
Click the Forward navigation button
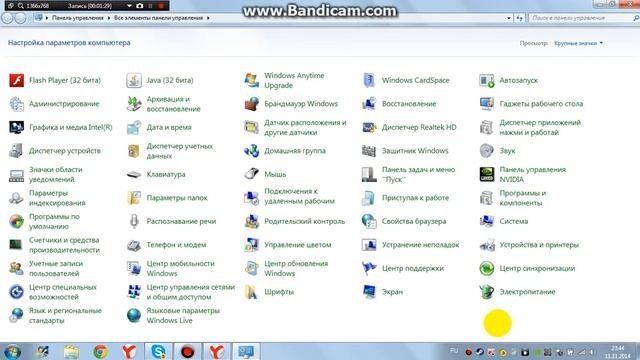click(20, 18)
